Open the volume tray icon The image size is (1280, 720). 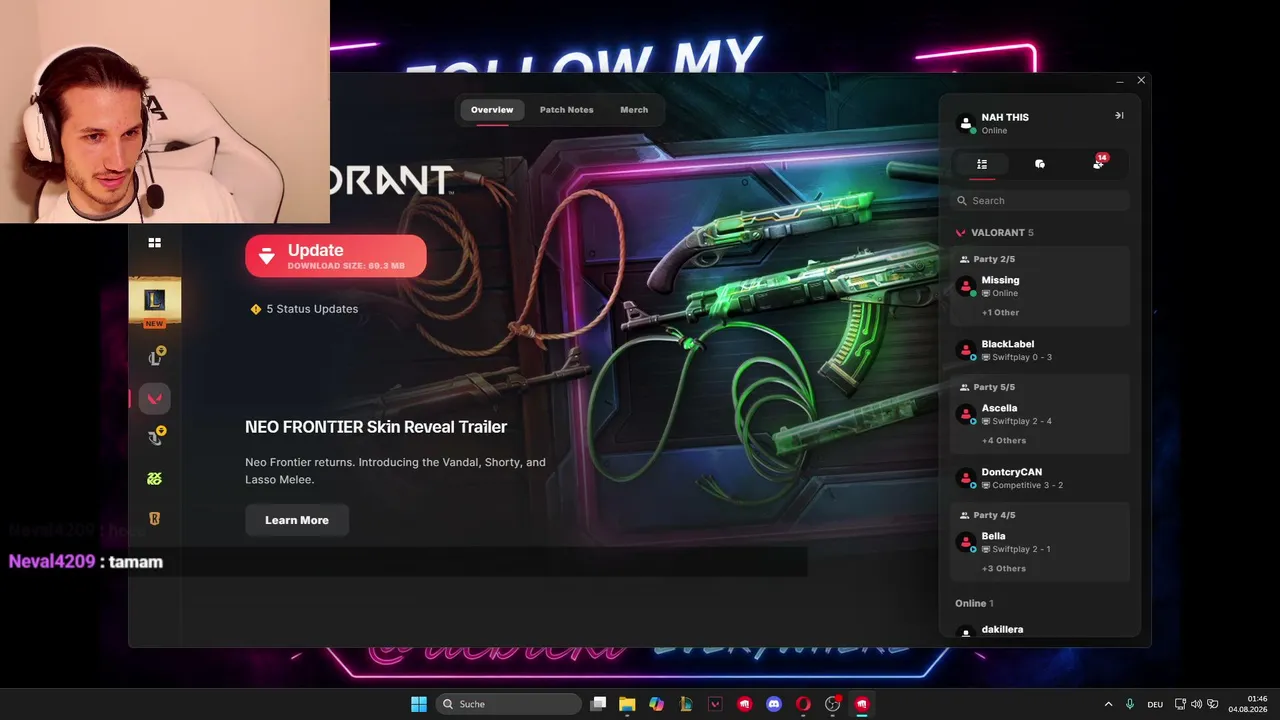pos(1197,704)
